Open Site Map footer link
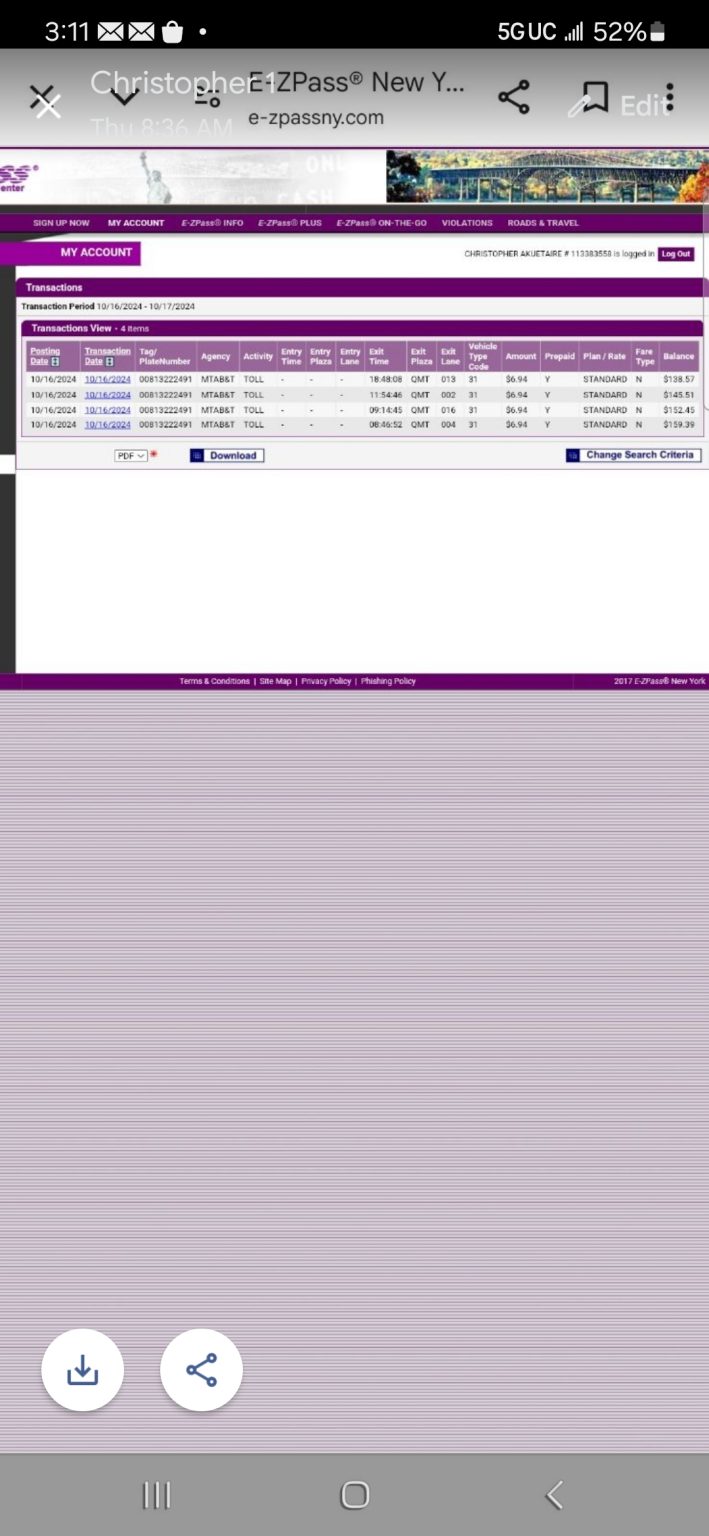 coord(275,681)
